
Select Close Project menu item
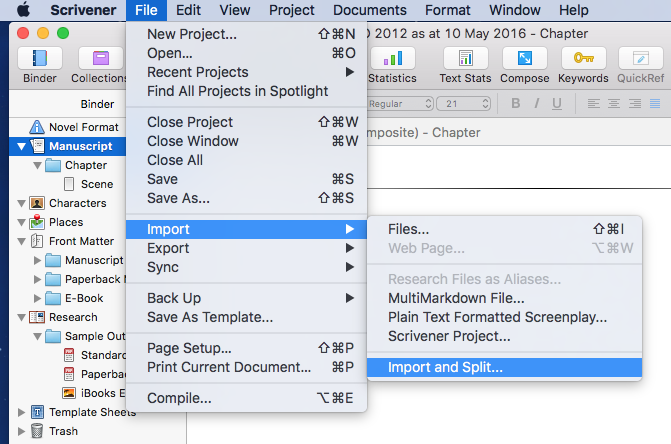point(246,122)
